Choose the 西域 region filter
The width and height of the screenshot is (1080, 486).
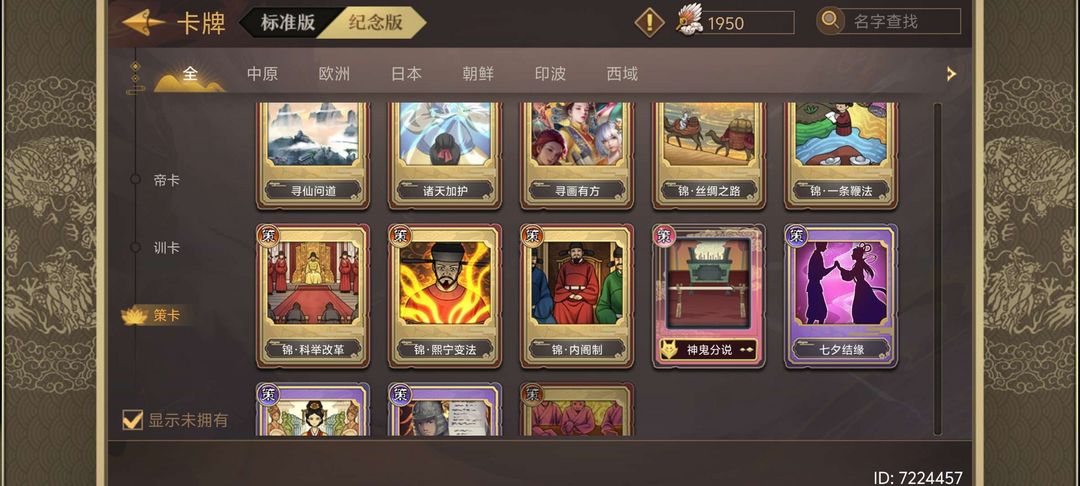tap(622, 74)
